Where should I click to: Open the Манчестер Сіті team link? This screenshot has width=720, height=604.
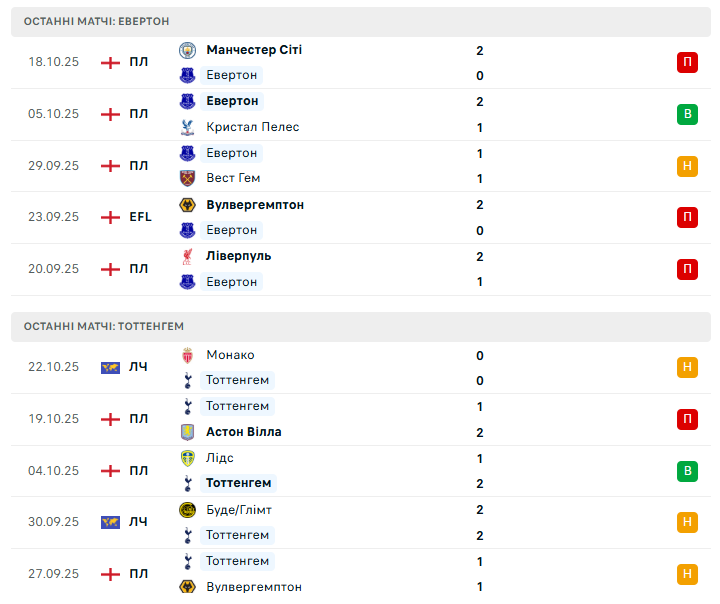pos(254,50)
